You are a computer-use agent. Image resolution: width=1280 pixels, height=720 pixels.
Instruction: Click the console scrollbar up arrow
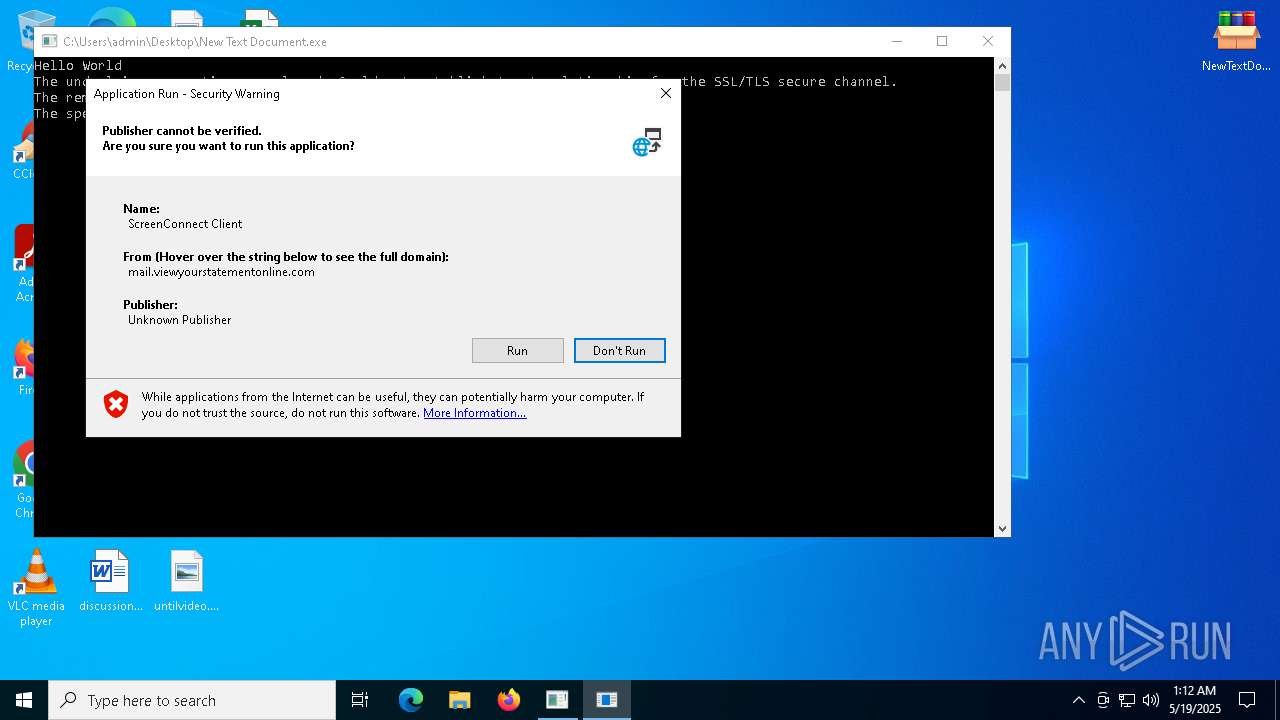pyautogui.click(x=1002, y=65)
